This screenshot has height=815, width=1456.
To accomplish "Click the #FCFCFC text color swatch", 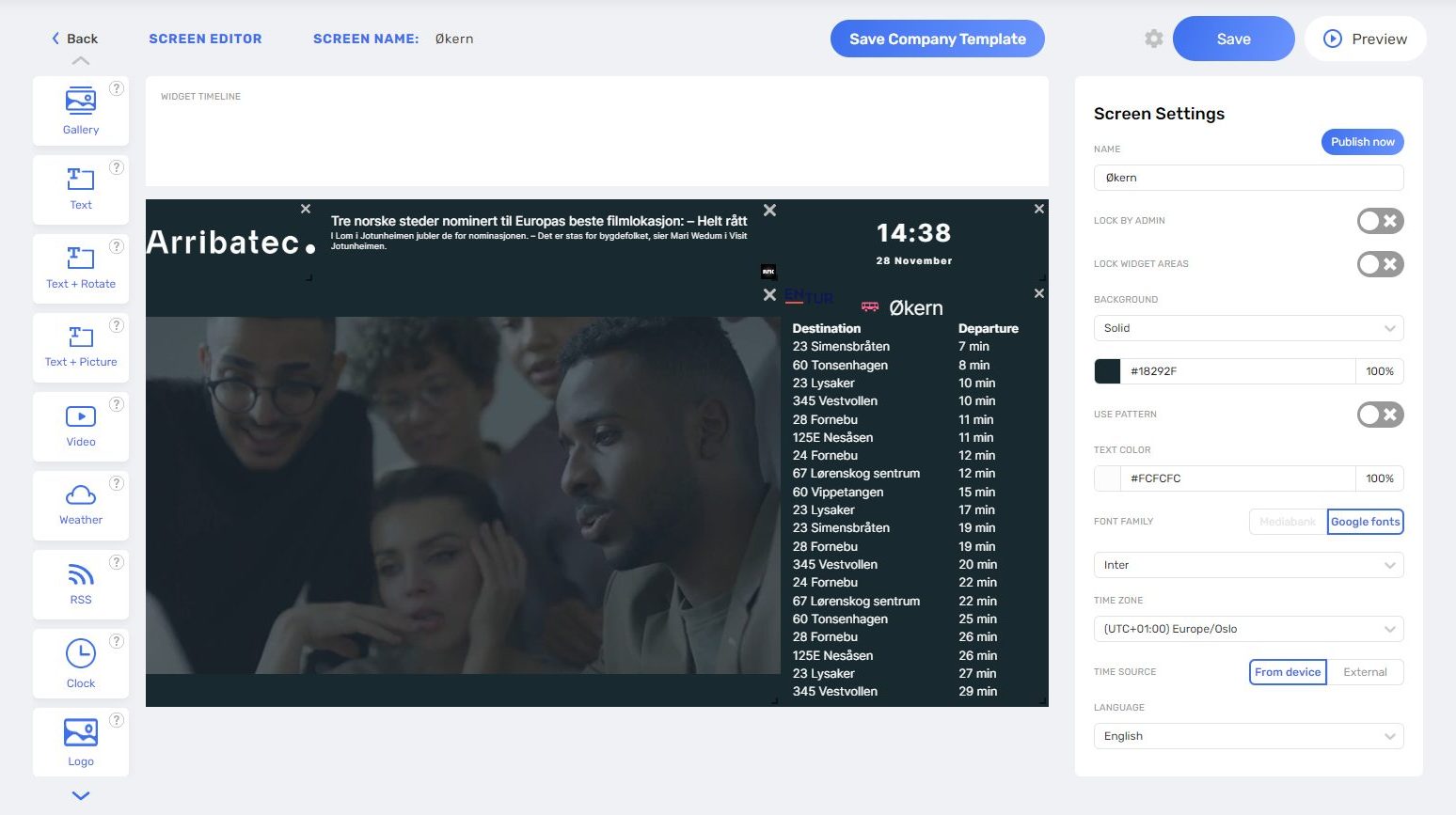I will click(x=1107, y=478).
